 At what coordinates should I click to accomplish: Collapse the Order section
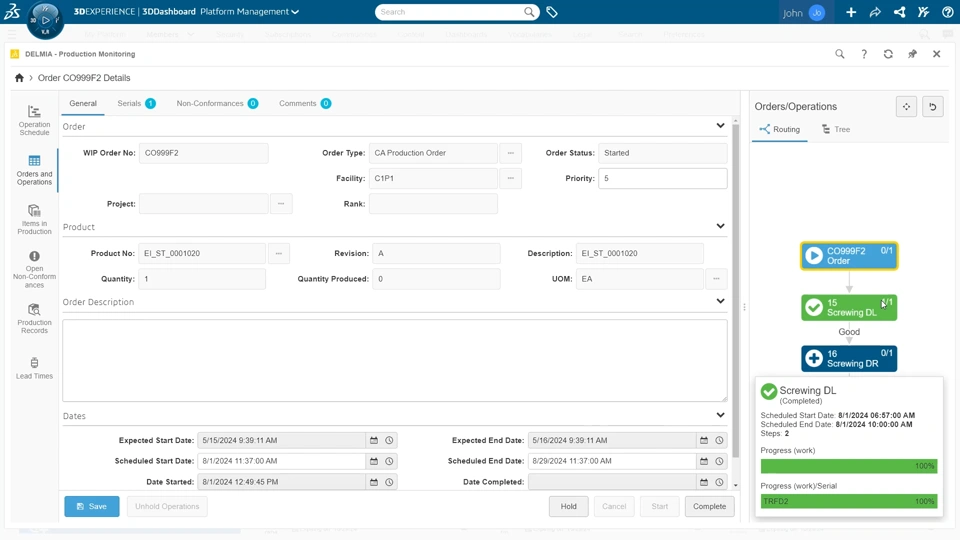coord(721,126)
